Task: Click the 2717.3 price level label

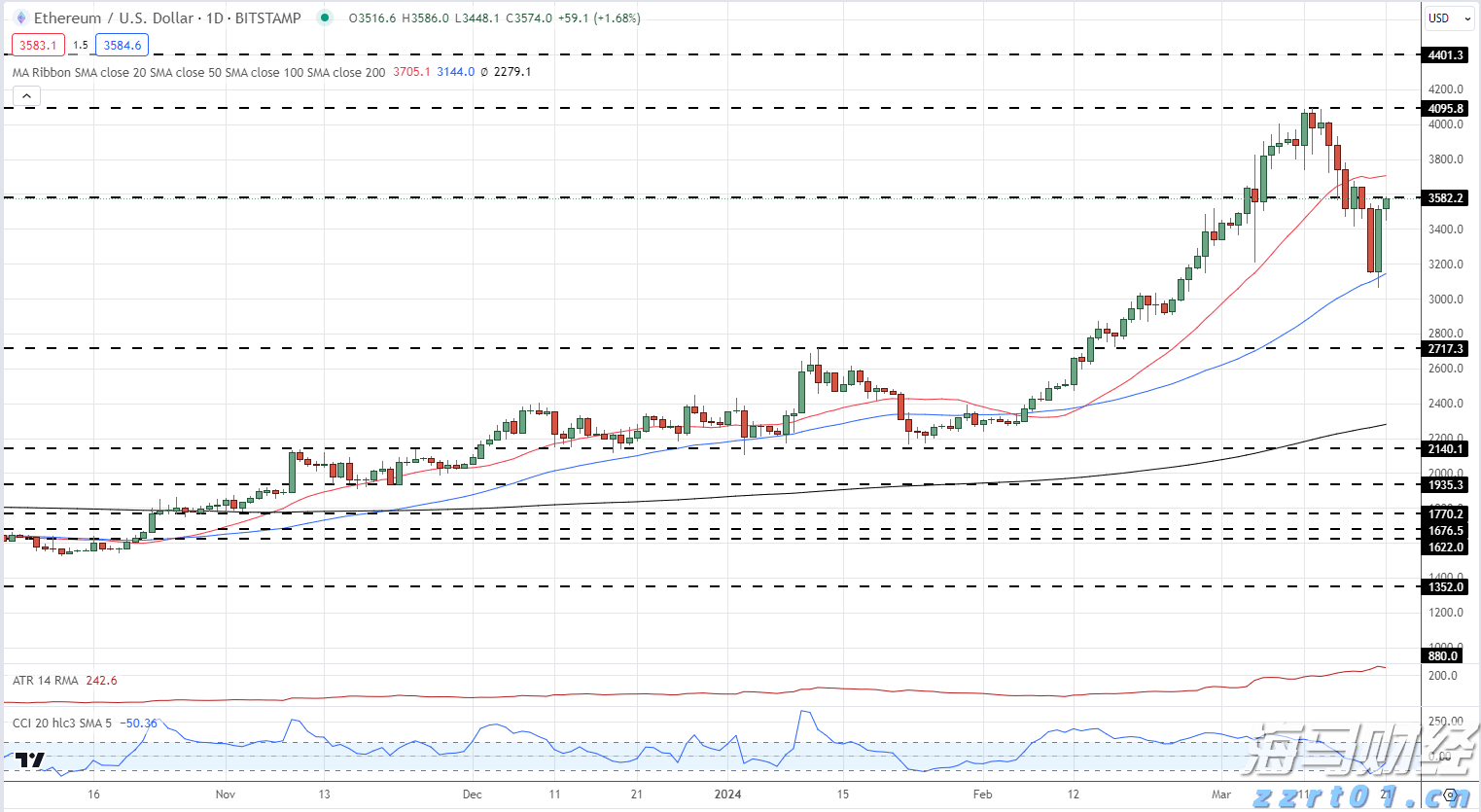Action: coord(1444,349)
